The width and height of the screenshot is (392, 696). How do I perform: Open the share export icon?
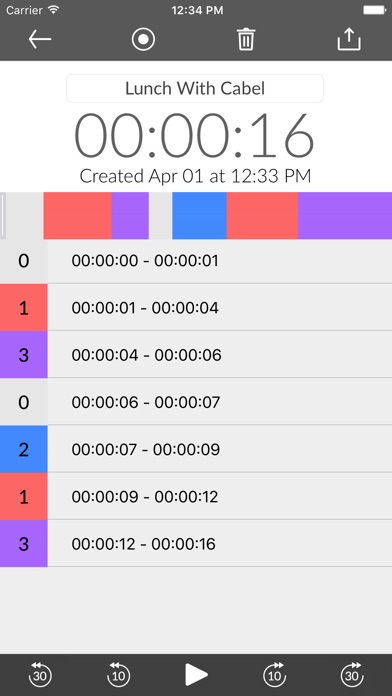click(349, 39)
